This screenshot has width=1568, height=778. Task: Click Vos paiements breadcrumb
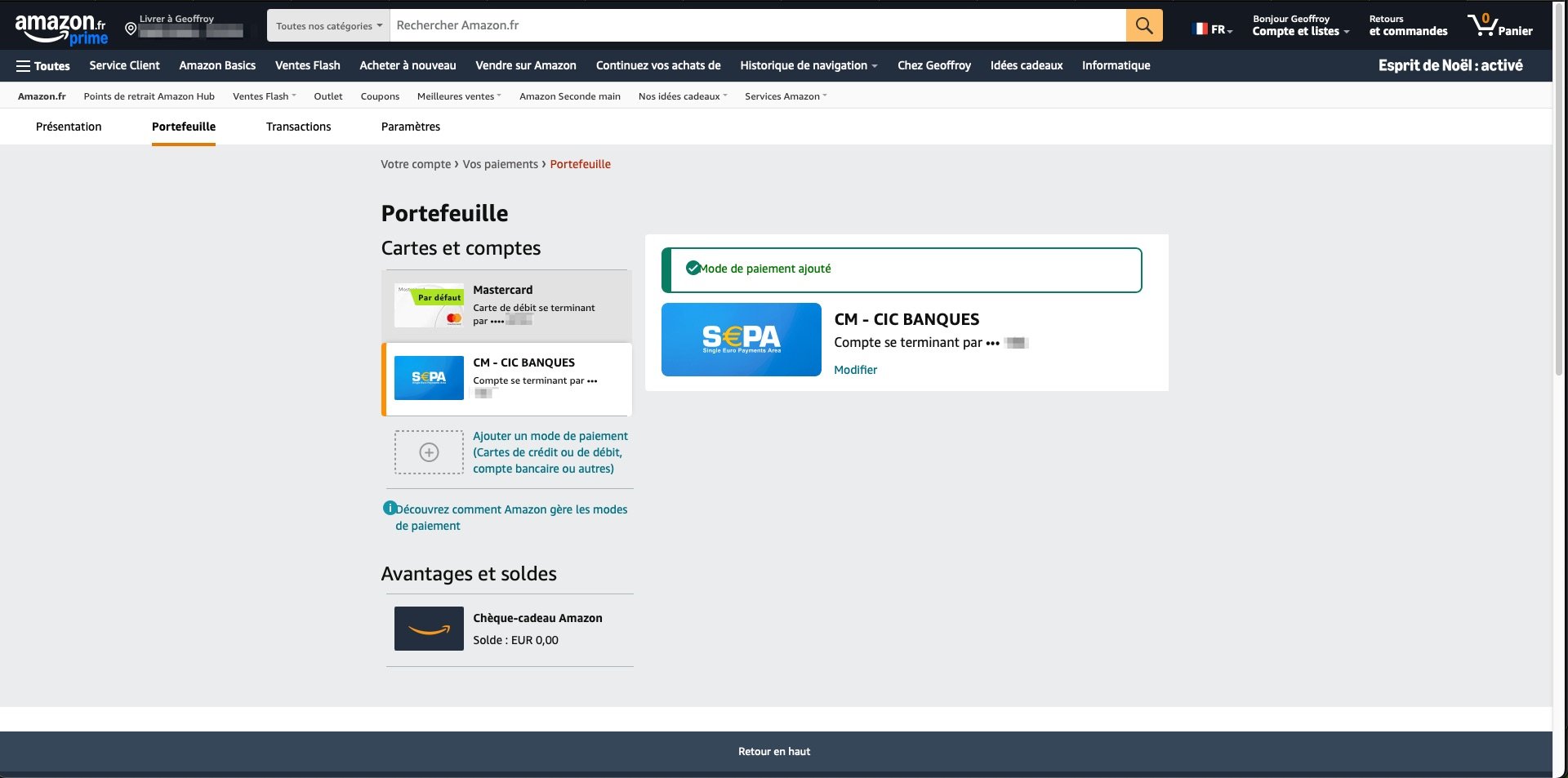click(501, 164)
